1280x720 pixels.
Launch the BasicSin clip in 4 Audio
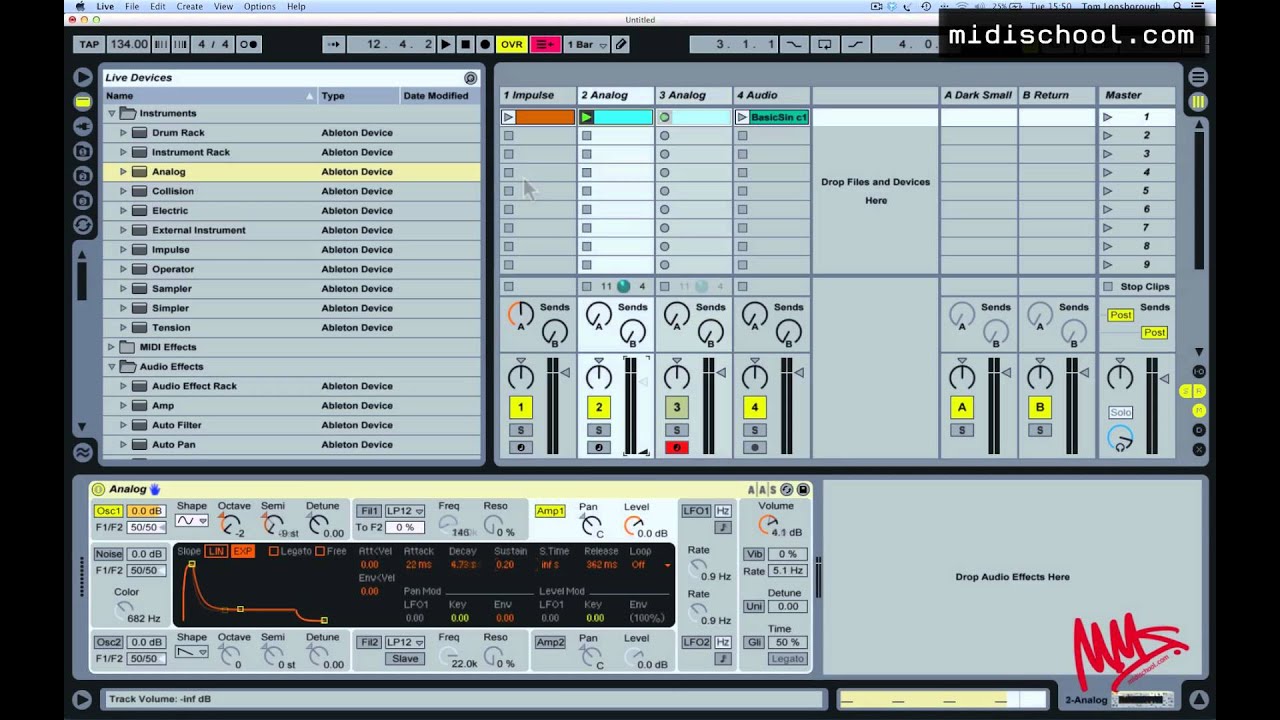point(742,117)
